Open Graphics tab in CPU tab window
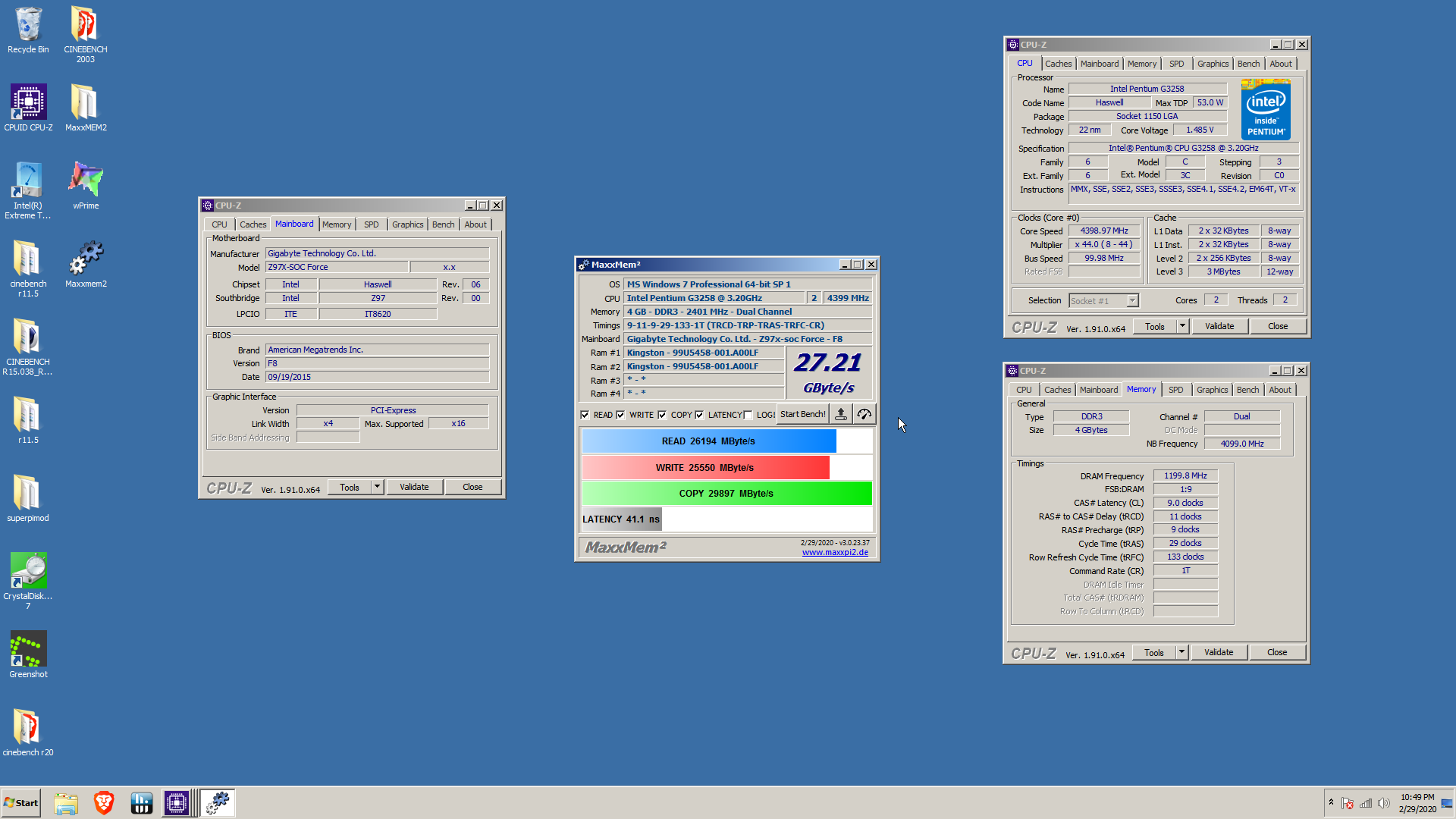Viewport: 1456px width, 819px height. click(1213, 64)
